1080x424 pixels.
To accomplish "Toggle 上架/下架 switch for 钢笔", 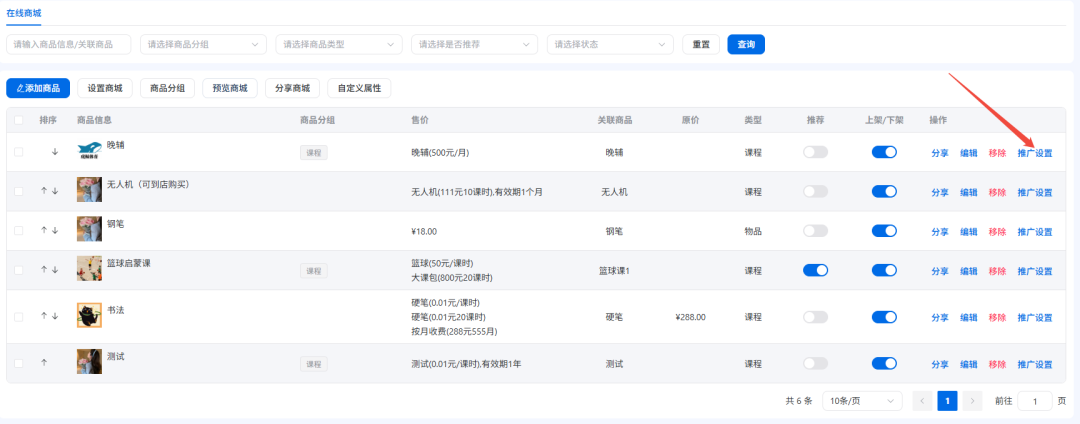I will tap(884, 230).
